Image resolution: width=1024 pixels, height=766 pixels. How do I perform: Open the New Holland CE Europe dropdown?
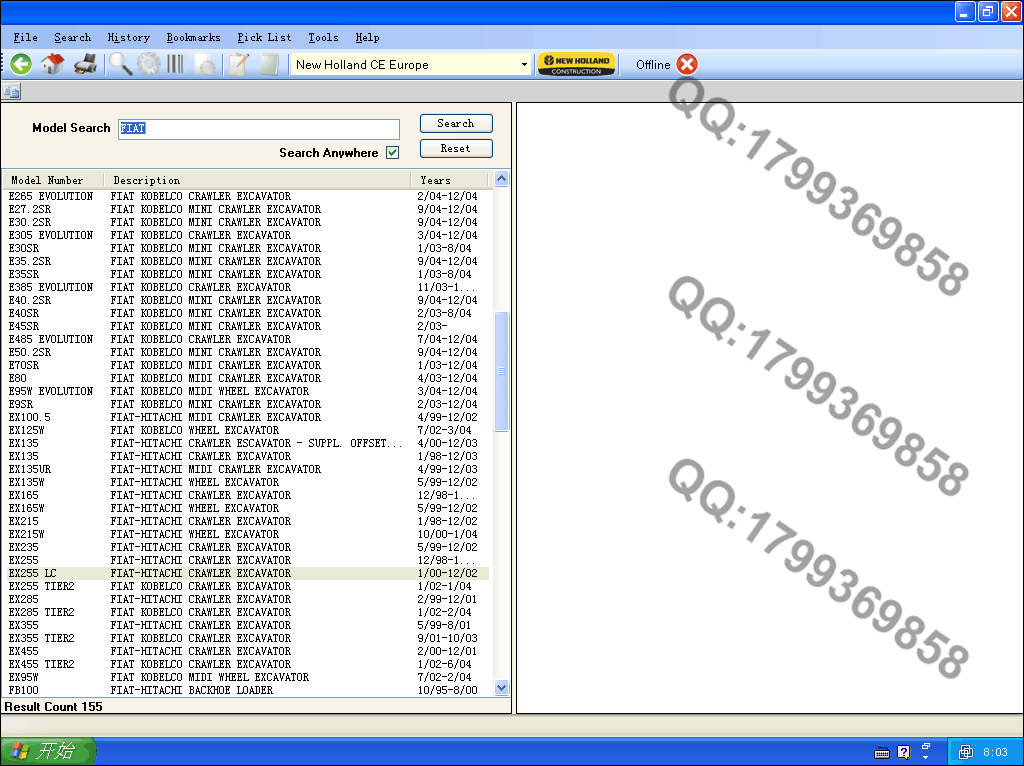tap(524, 65)
